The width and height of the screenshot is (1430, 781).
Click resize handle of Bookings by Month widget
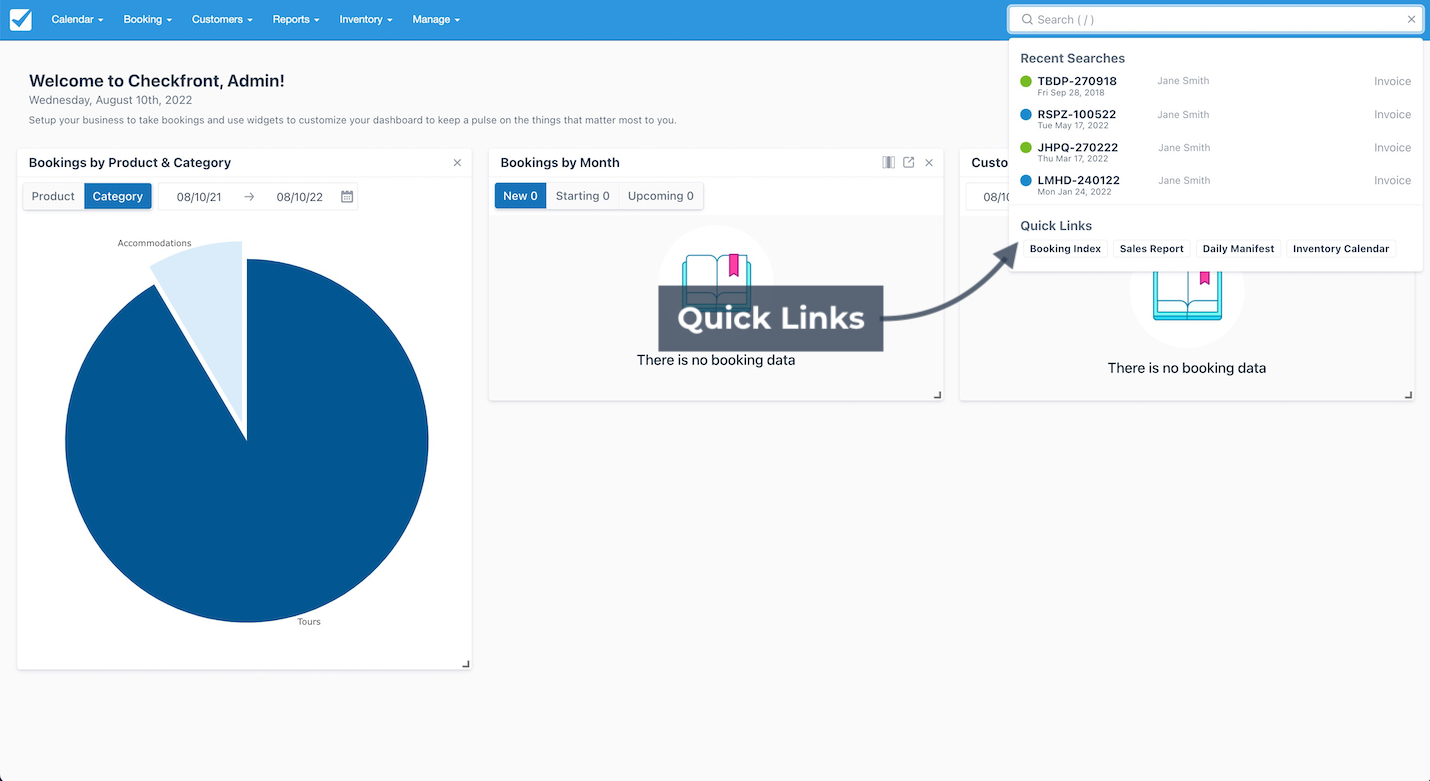pyautogui.click(x=937, y=395)
